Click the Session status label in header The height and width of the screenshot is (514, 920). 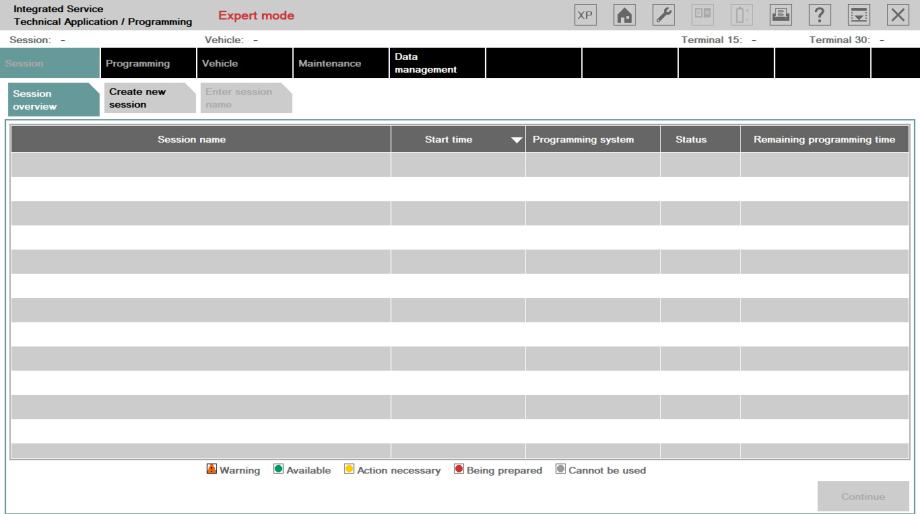[x=37, y=40]
